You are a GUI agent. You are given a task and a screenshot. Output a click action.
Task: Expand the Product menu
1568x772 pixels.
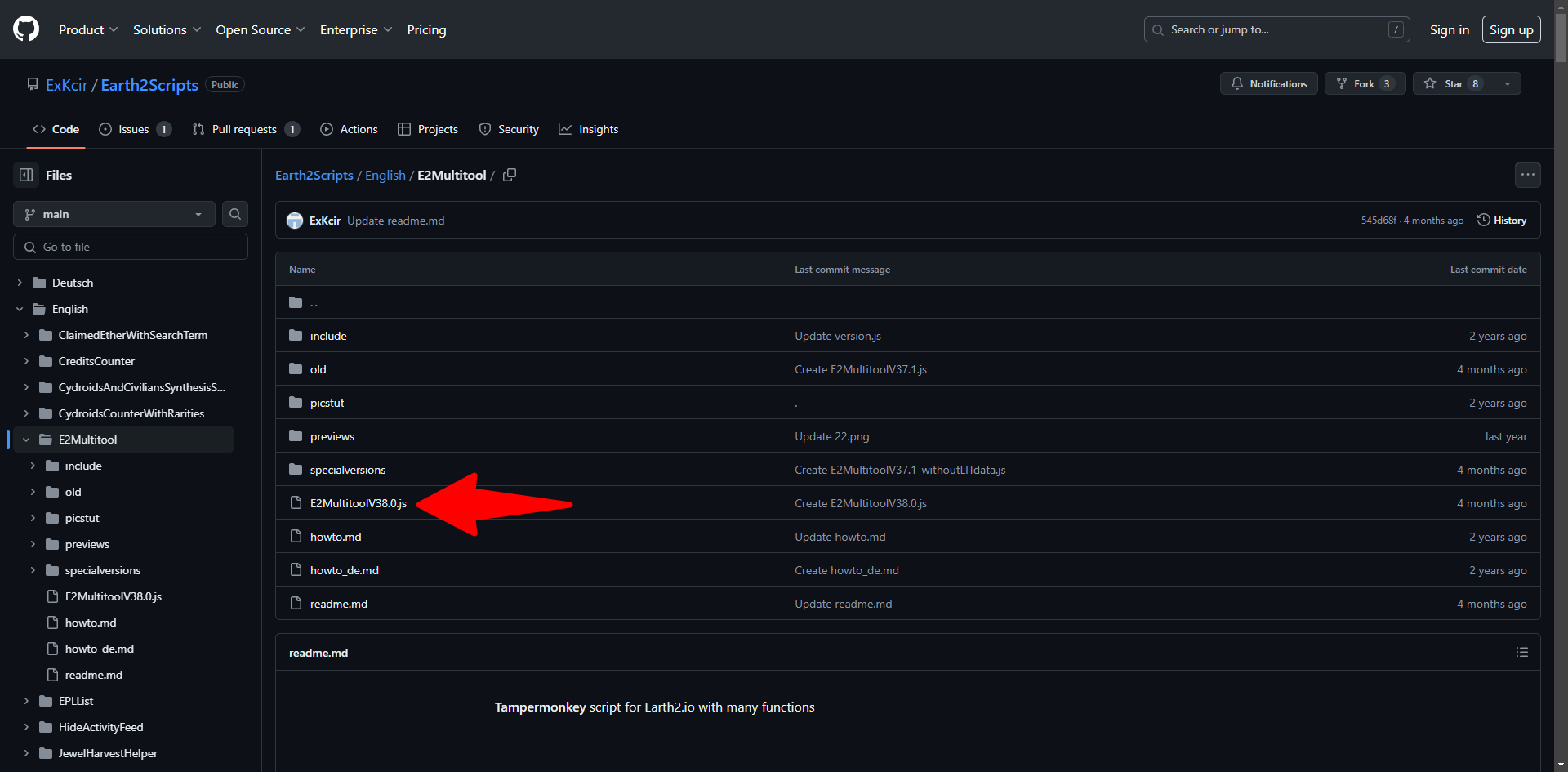click(x=88, y=29)
